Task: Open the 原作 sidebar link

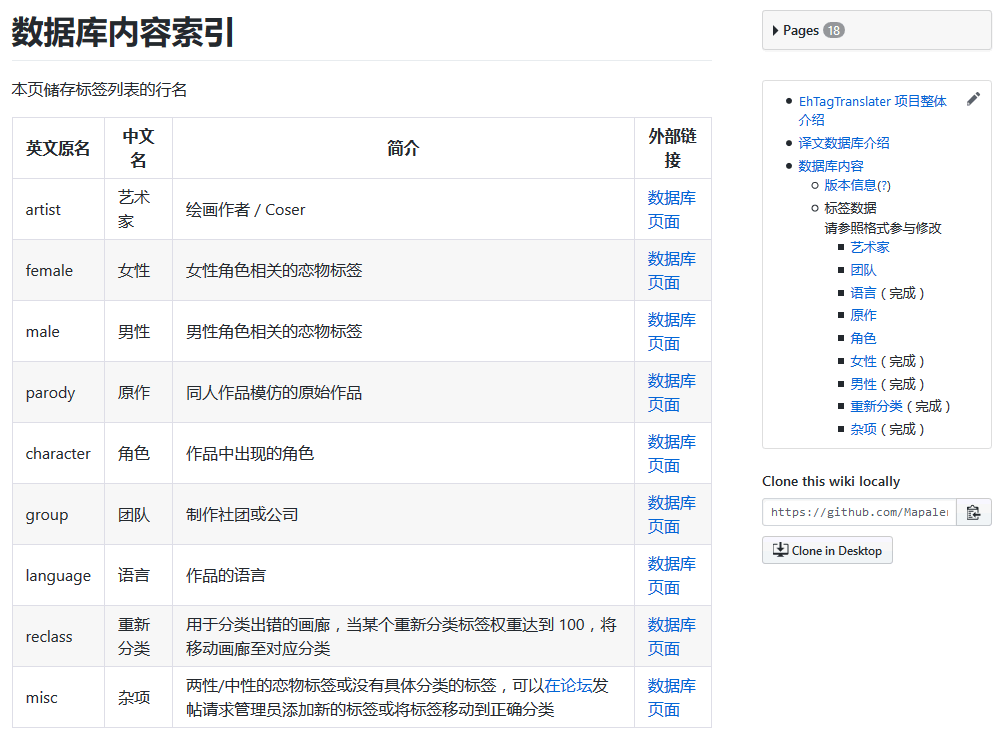Action: 863,315
